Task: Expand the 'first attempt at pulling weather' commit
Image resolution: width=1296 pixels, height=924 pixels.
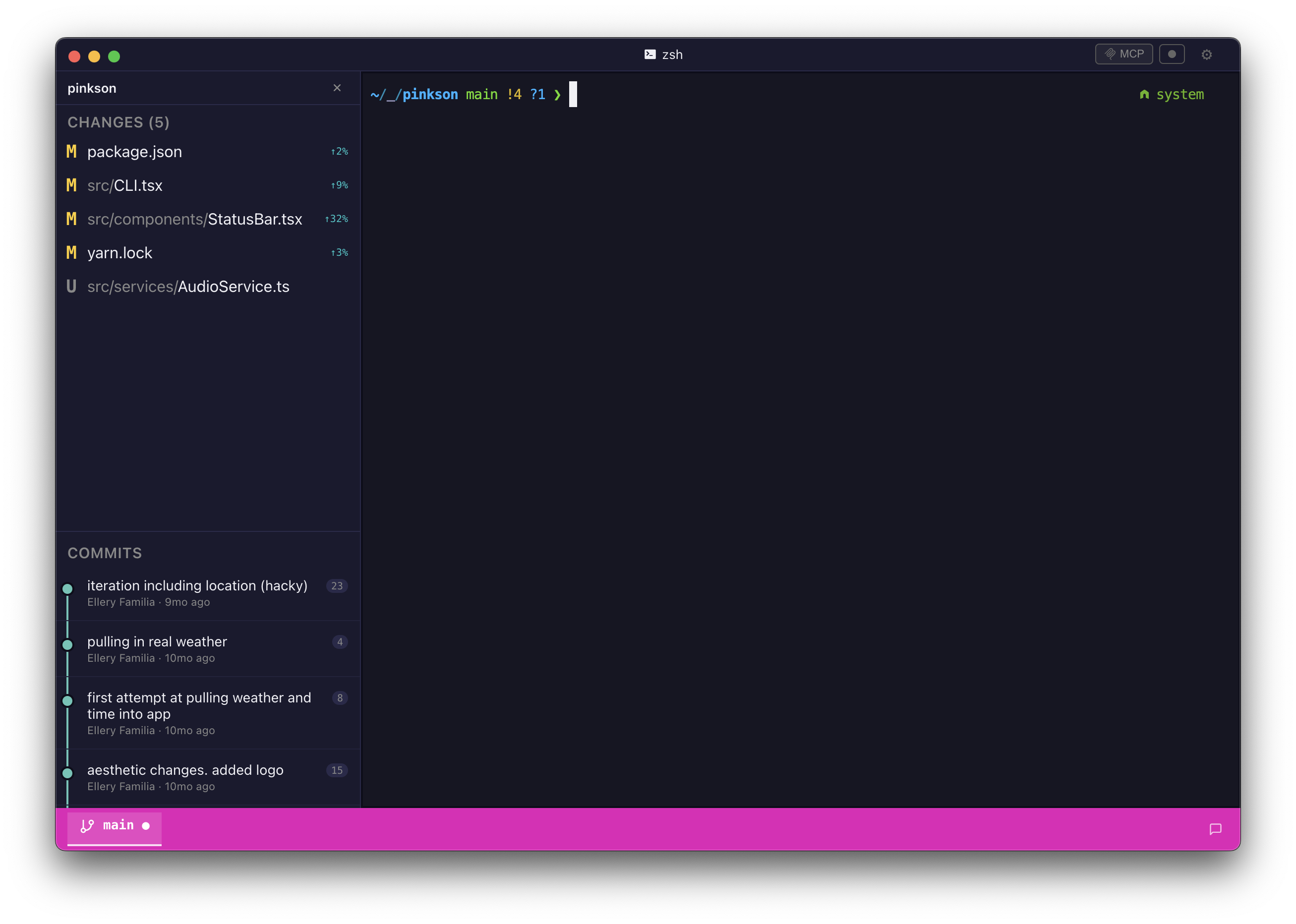Action: pyautogui.click(x=198, y=705)
